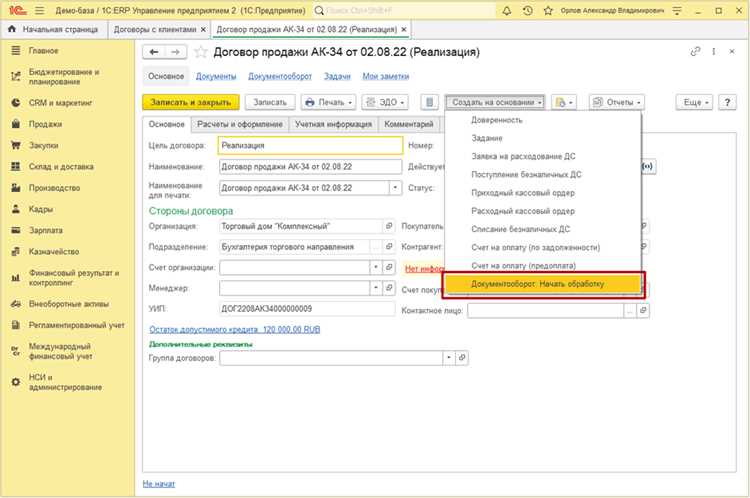Switch to Учетная информация tab
The height and width of the screenshot is (498, 750).
[333, 124]
